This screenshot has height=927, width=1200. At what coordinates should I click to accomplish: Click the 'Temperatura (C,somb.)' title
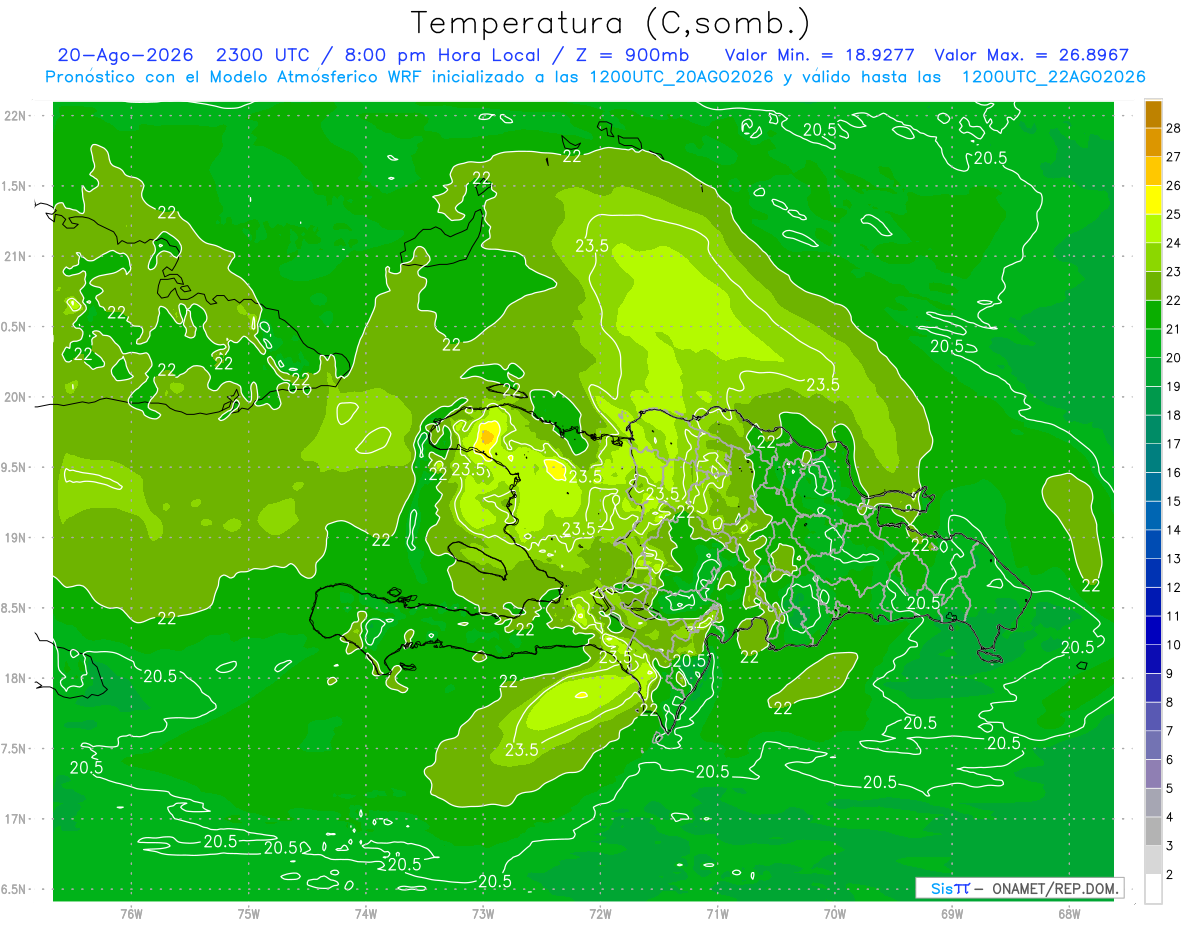click(x=611, y=23)
